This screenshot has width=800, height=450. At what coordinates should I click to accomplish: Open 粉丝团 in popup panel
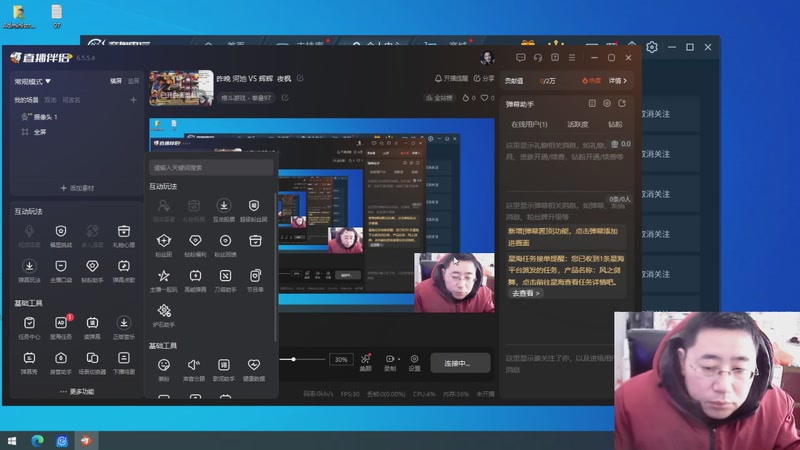164,245
